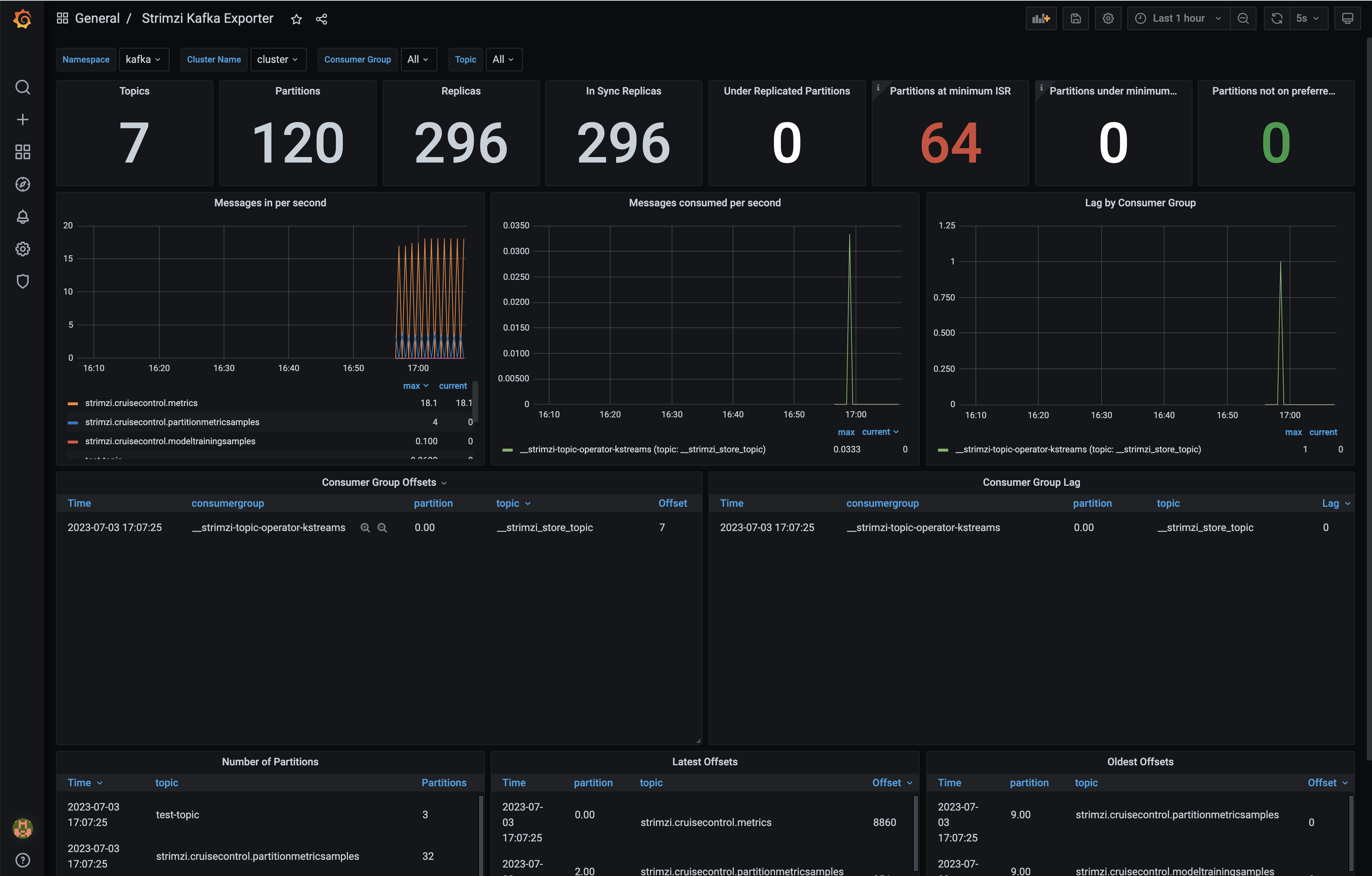Image resolution: width=1372 pixels, height=876 pixels.
Task: Click the test-topic cell in Number of Partitions
Action: 178,815
